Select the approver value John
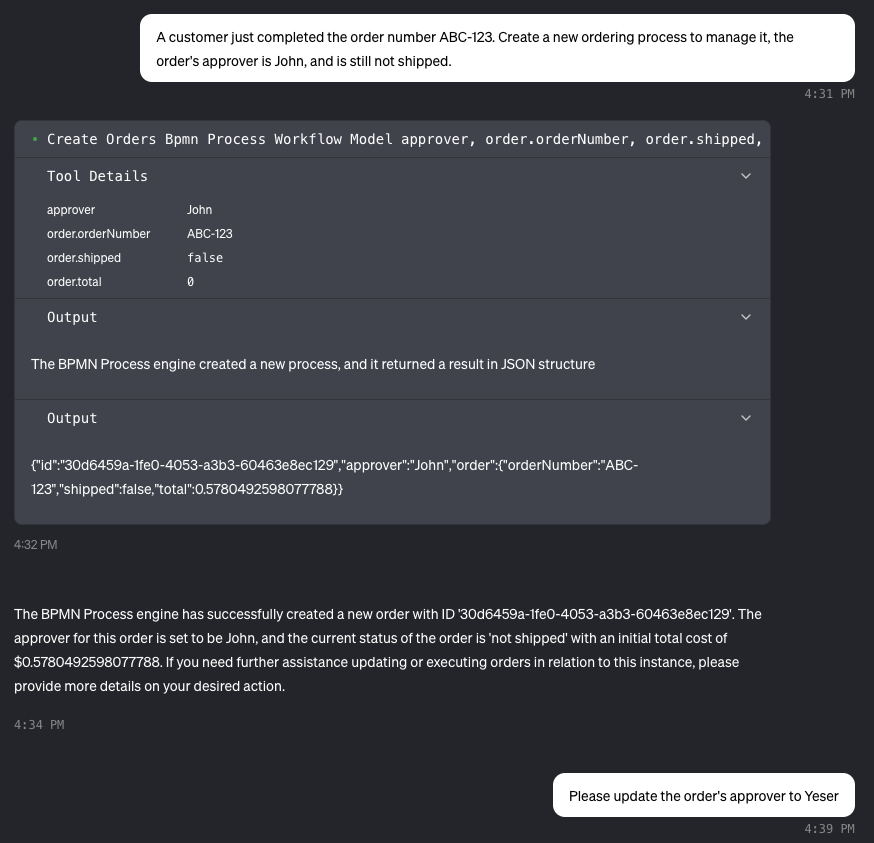The width and height of the screenshot is (874, 843). coord(199,210)
